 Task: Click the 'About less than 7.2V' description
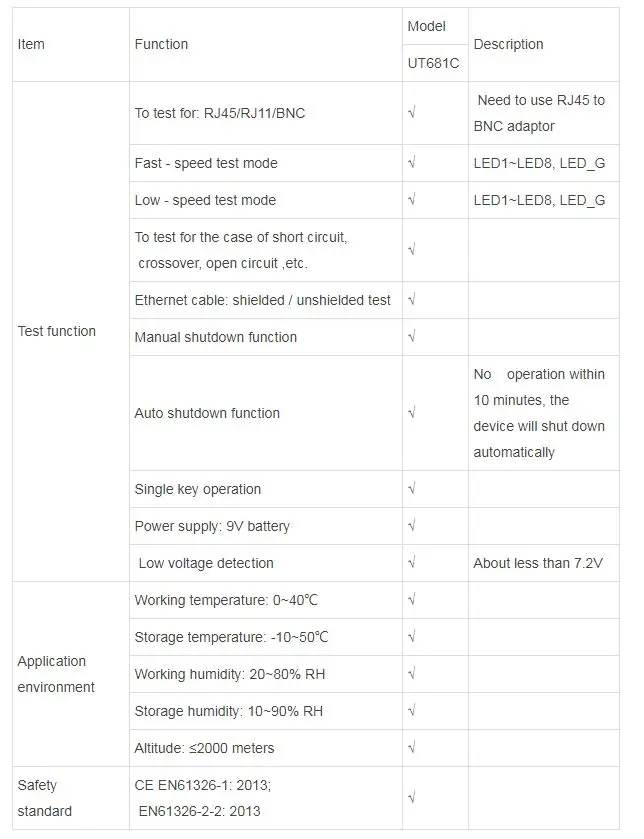coord(538,563)
